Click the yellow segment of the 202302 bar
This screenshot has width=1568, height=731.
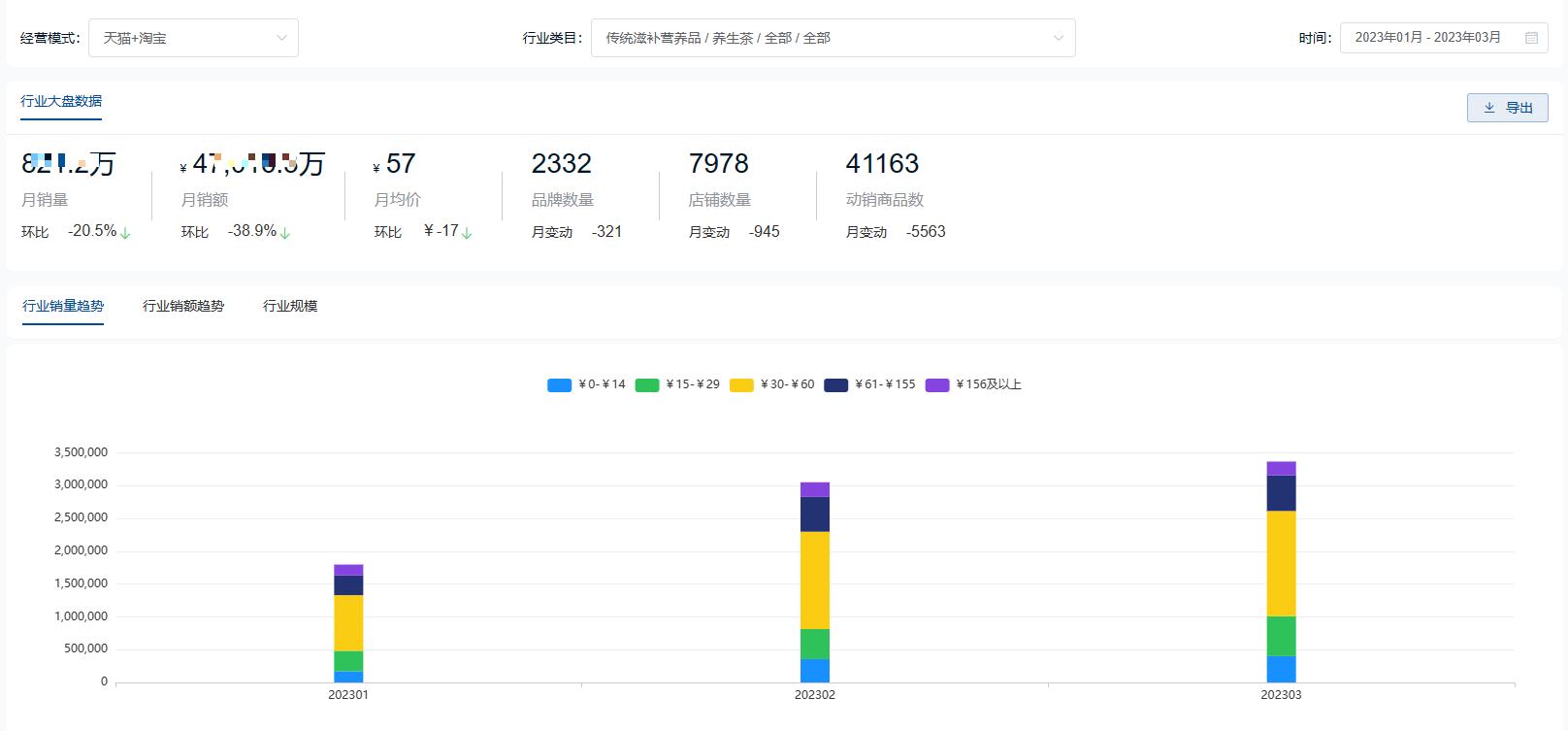coord(814,580)
